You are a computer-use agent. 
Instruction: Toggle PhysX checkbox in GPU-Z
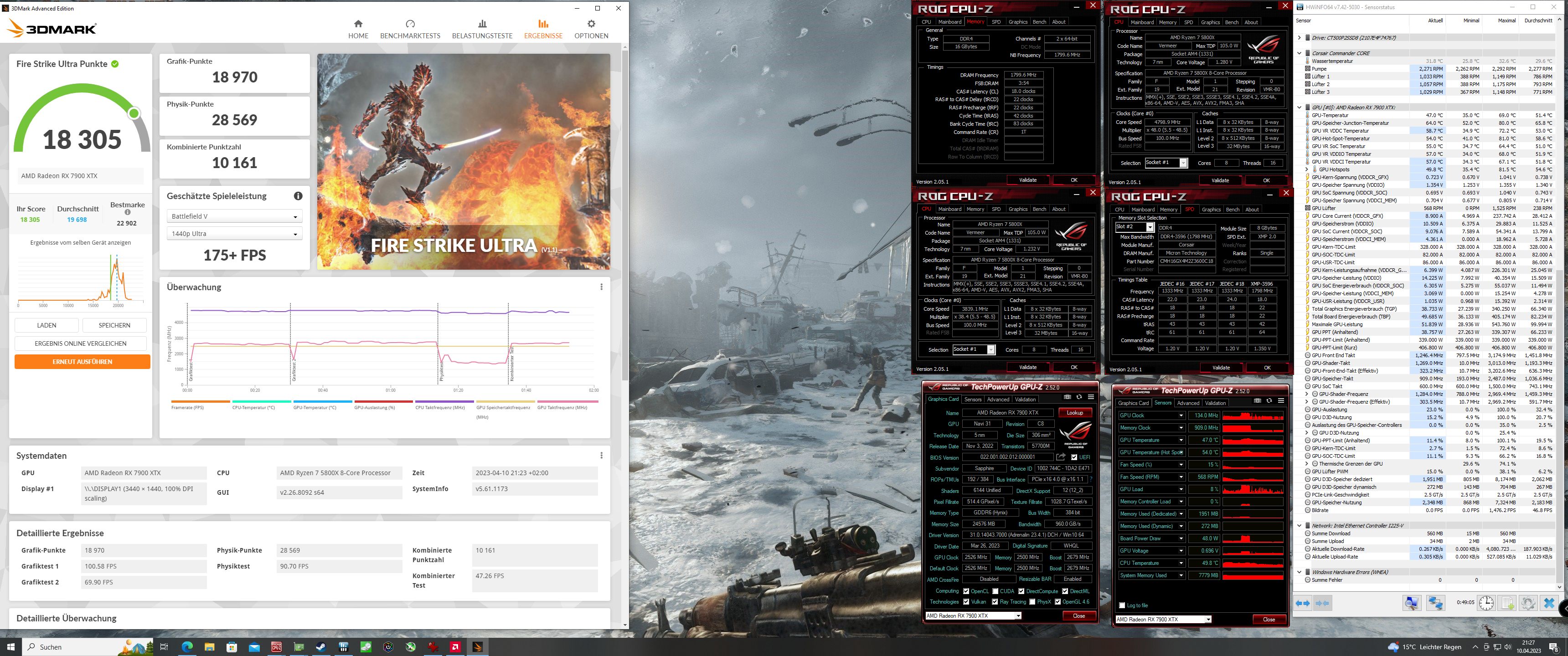tap(1032, 601)
